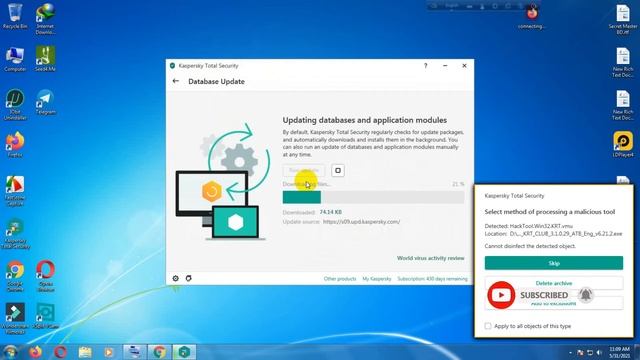Open Internet Download Manager desktop shortcut
Screen dimensions: 640x360
click(x=45, y=18)
